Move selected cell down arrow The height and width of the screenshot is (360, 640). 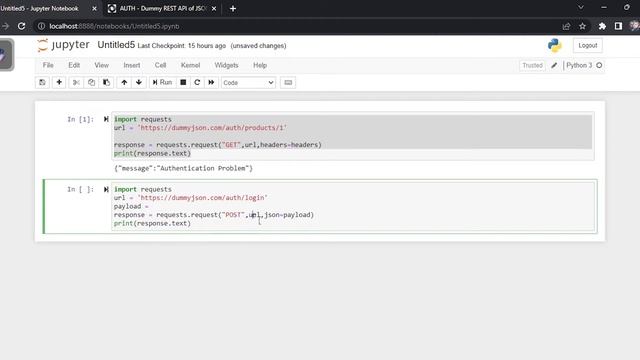pos(139,82)
